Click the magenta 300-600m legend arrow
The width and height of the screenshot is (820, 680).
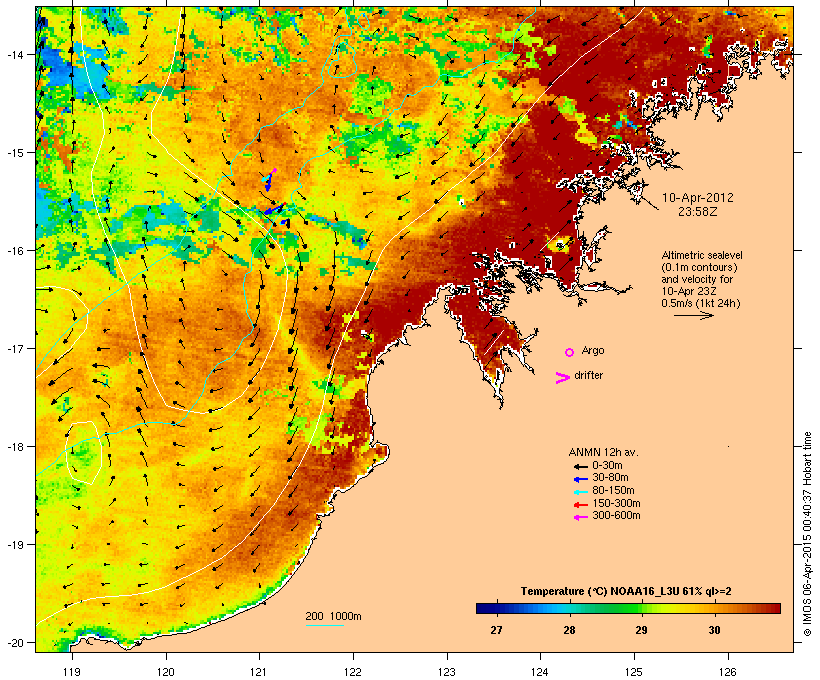pos(581,517)
